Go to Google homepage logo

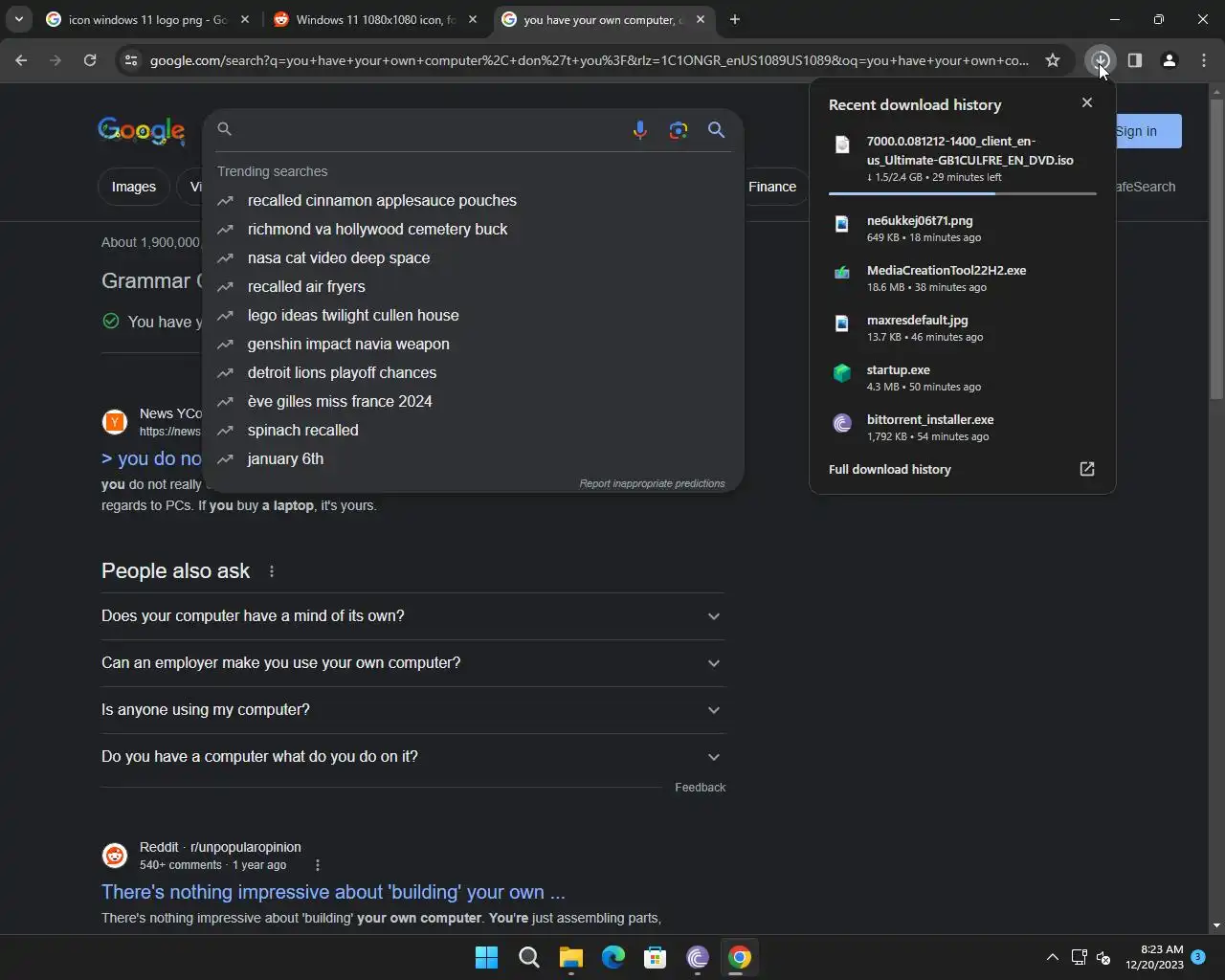coord(142,131)
